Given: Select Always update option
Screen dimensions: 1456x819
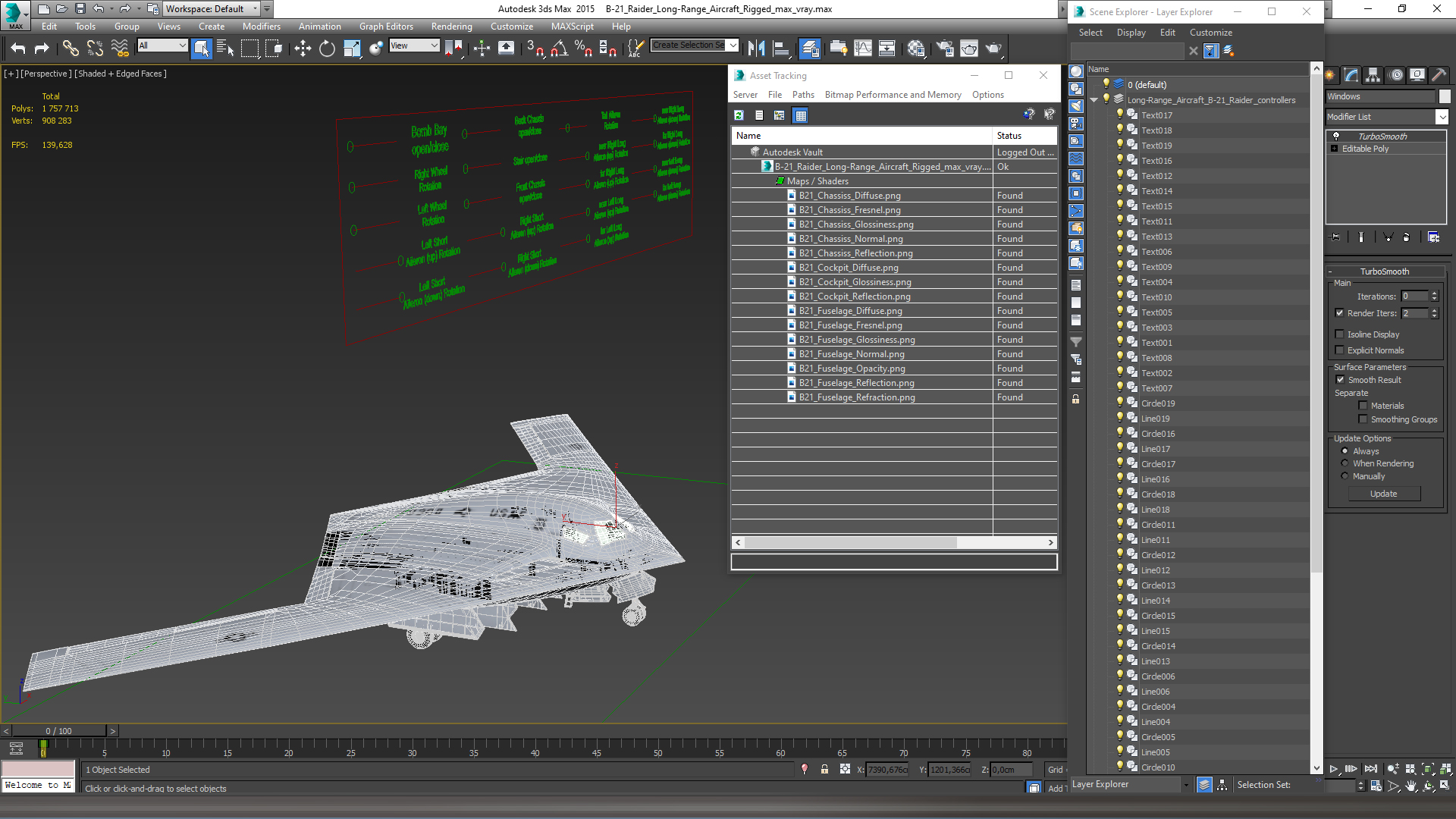Looking at the screenshot, I should tap(1345, 451).
